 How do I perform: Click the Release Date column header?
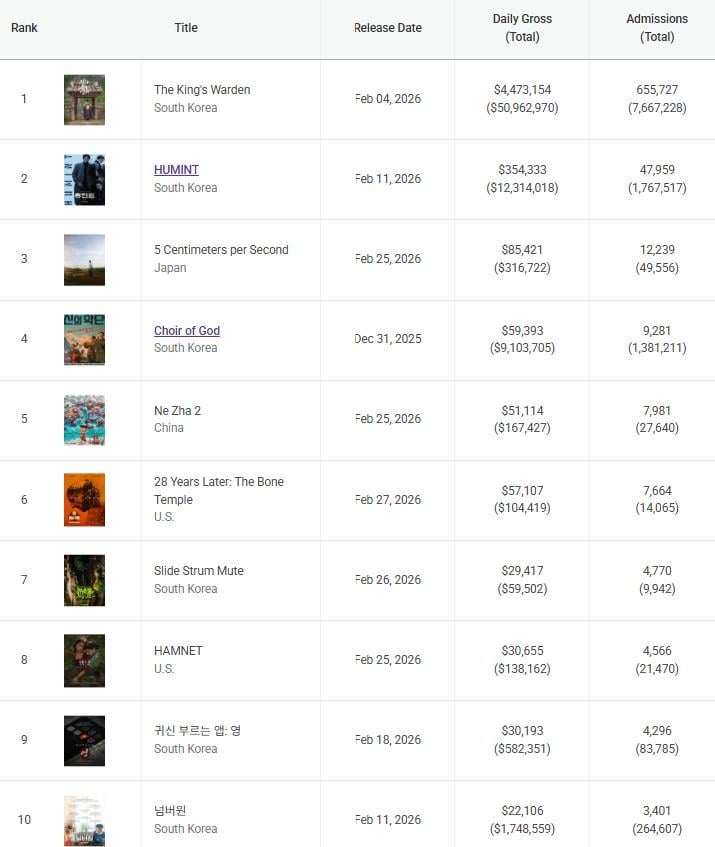click(x=388, y=28)
